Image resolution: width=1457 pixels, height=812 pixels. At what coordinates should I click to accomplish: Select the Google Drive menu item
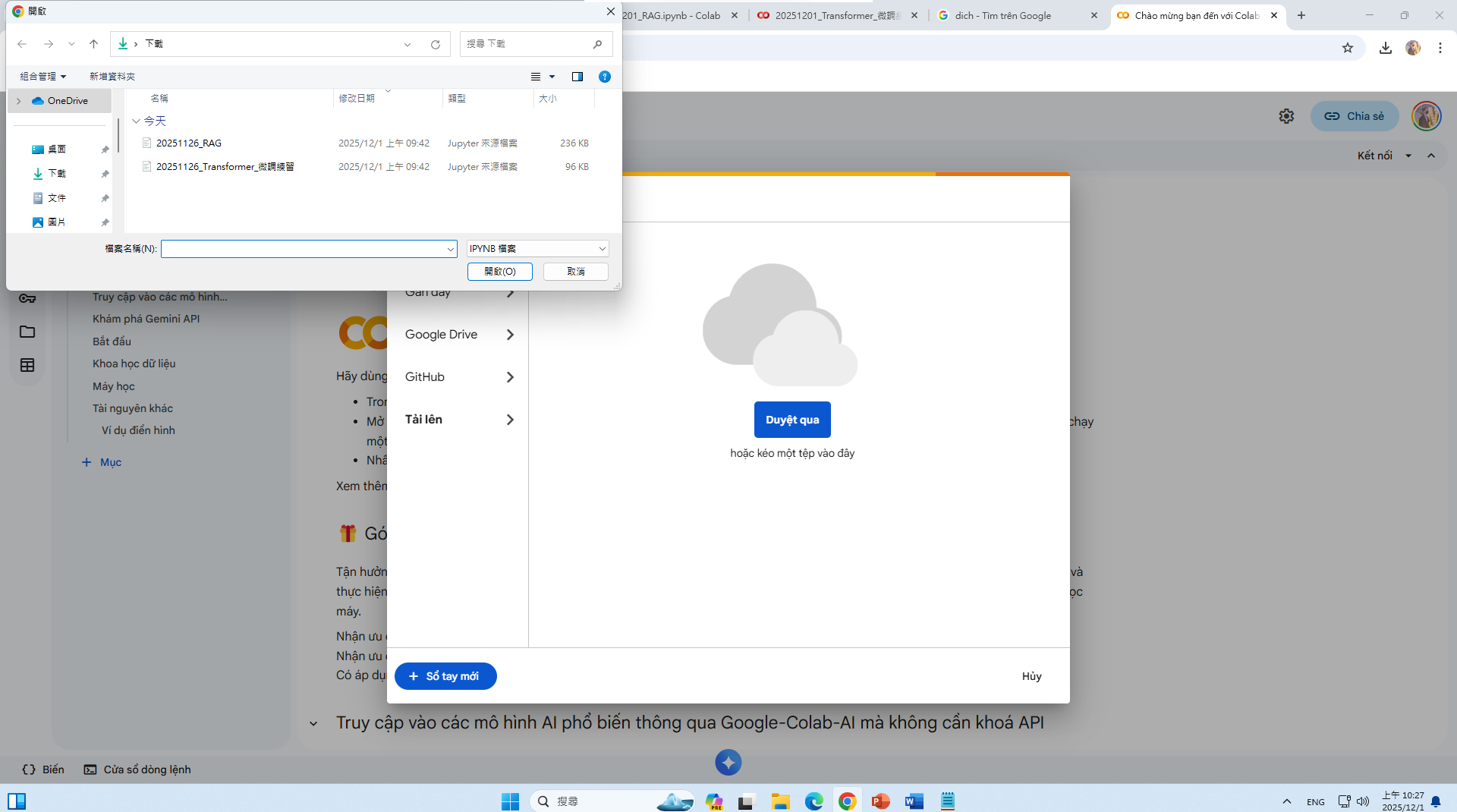point(458,335)
